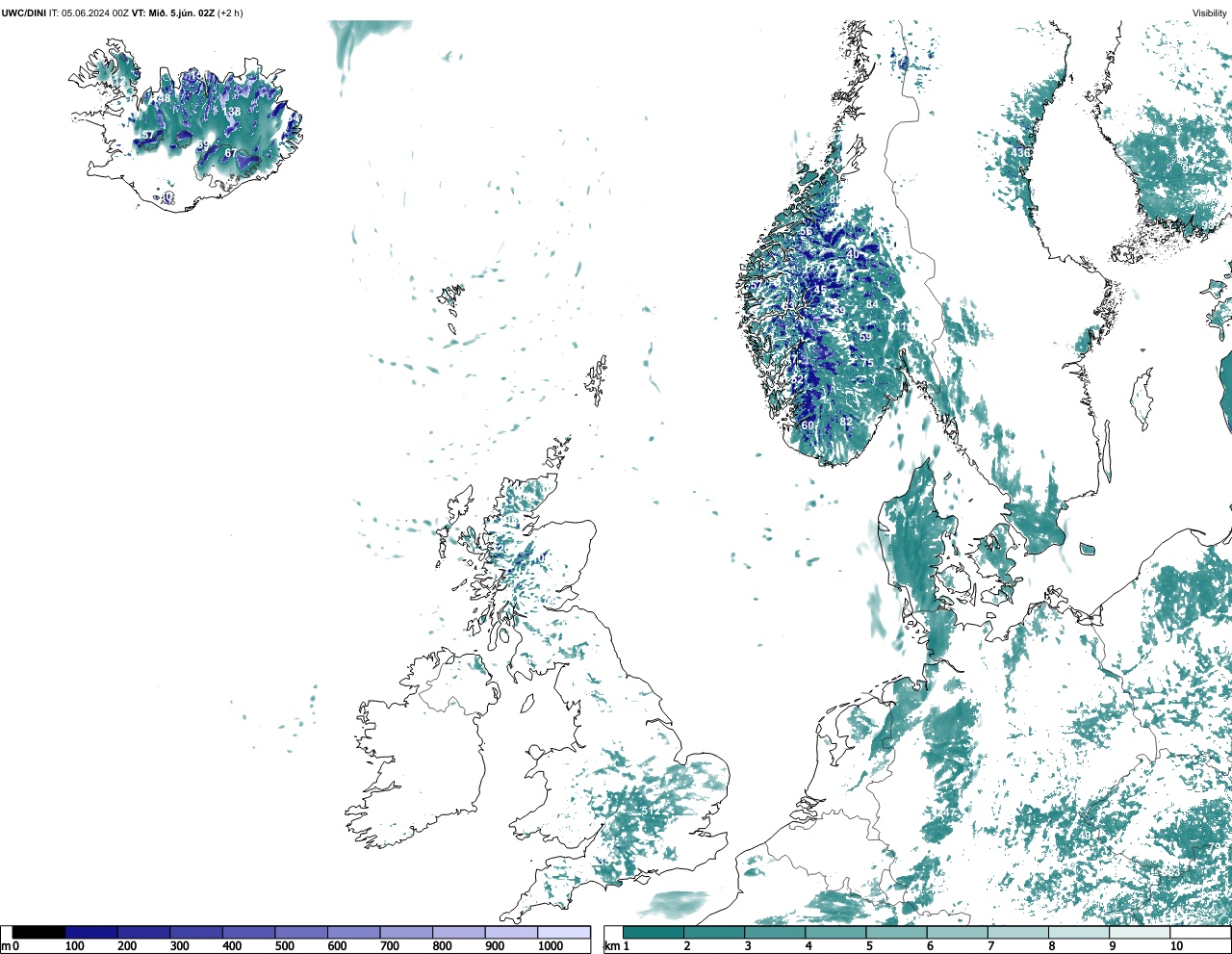Click the swatch between 5 and 6 km
1232x954 pixels.
click(x=896, y=933)
